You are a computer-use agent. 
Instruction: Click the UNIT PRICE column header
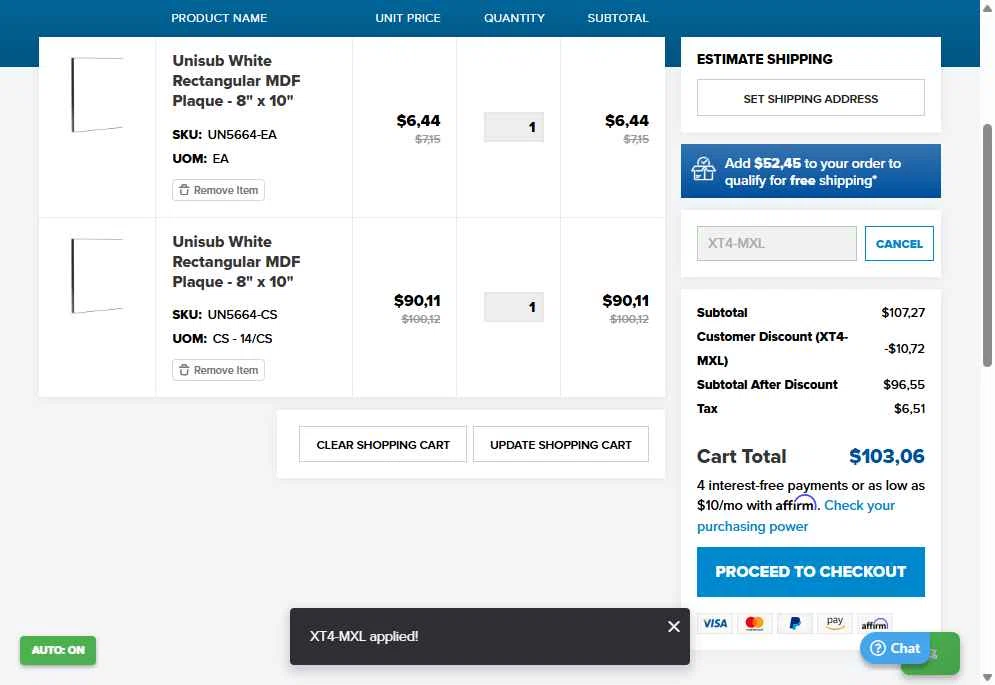coord(407,18)
